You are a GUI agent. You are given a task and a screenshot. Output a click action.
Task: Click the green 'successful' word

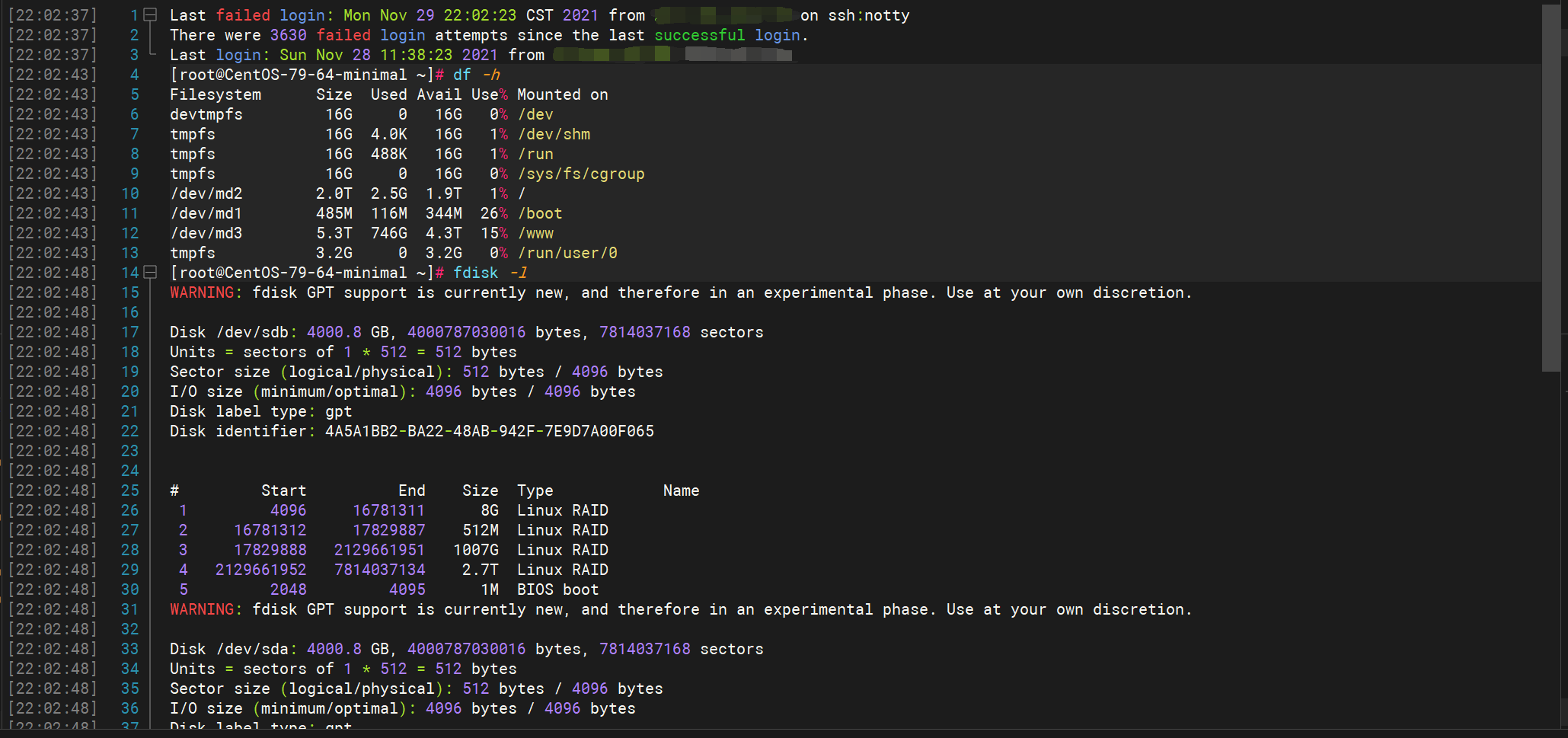pos(700,35)
